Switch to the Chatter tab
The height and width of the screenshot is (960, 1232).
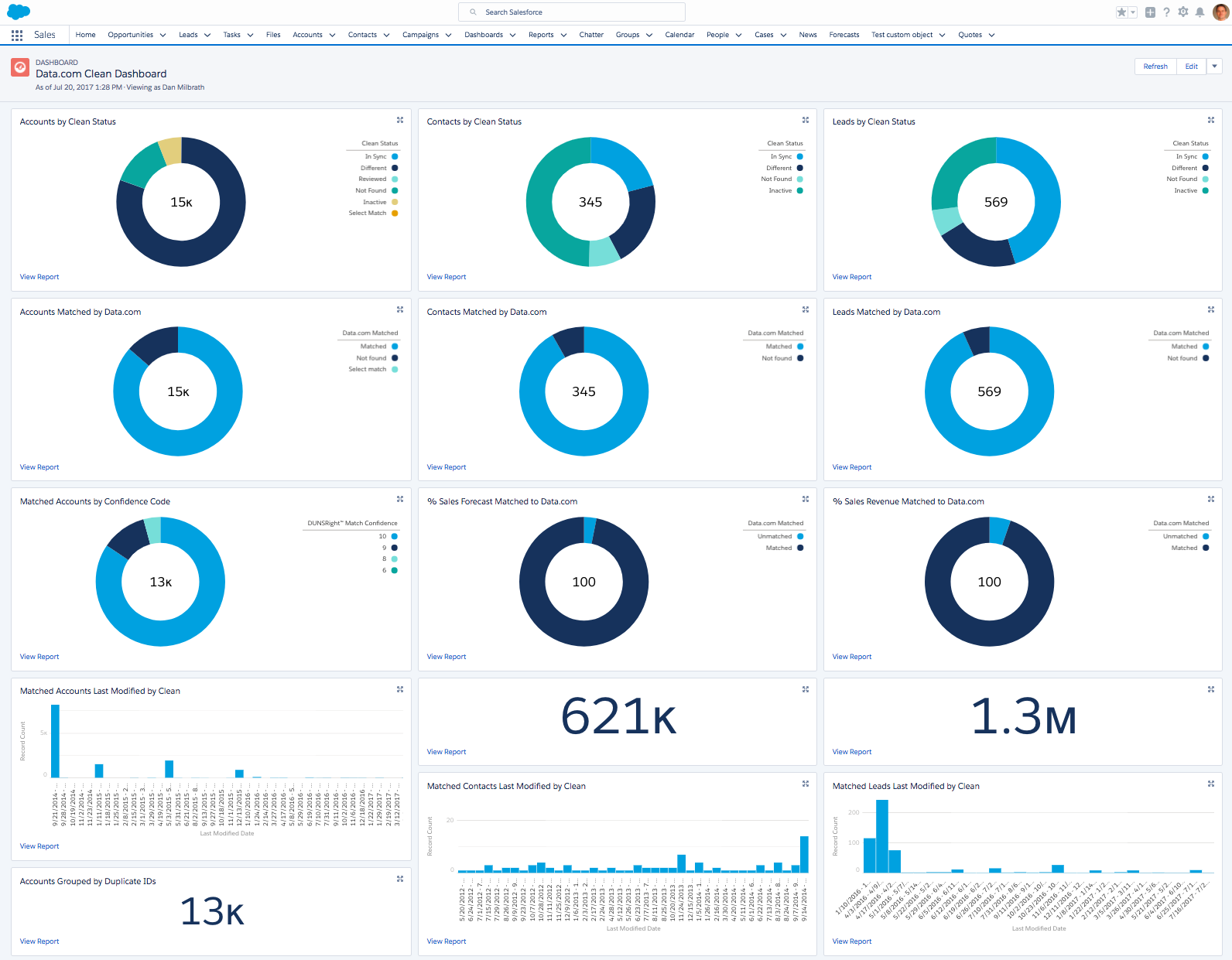pyautogui.click(x=591, y=35)
